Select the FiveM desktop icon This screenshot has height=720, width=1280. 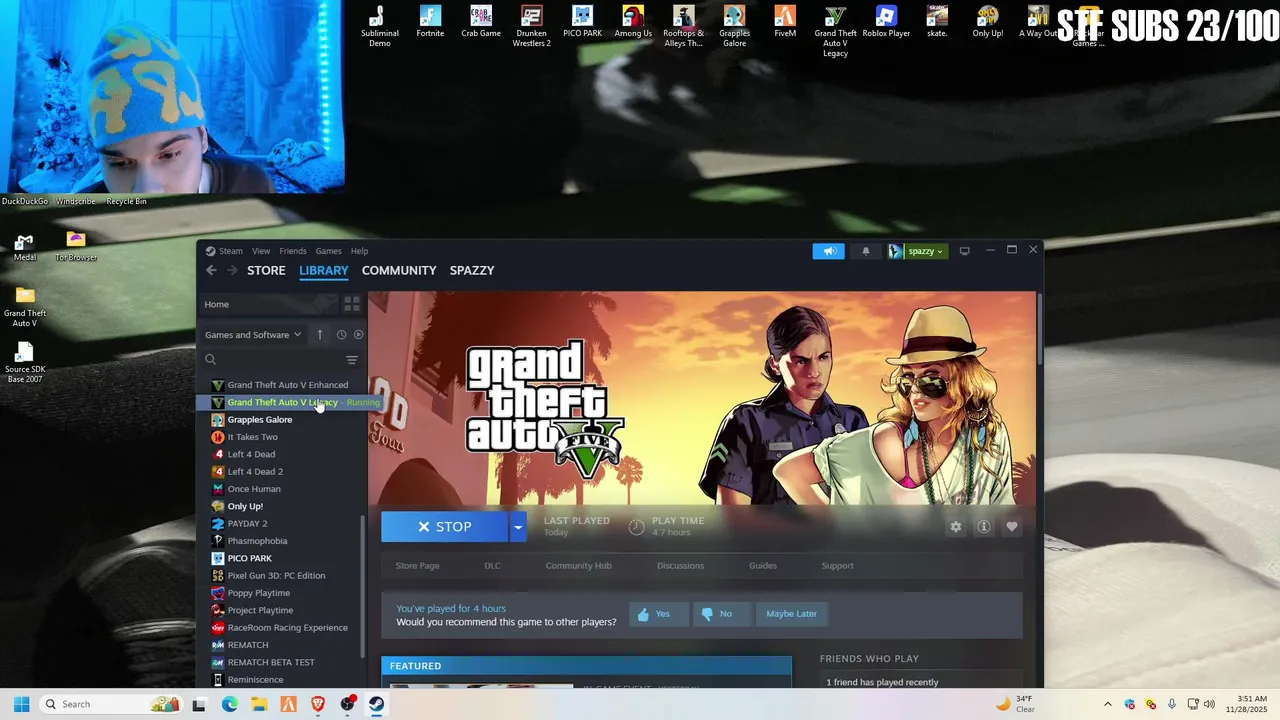click(785, 22)
